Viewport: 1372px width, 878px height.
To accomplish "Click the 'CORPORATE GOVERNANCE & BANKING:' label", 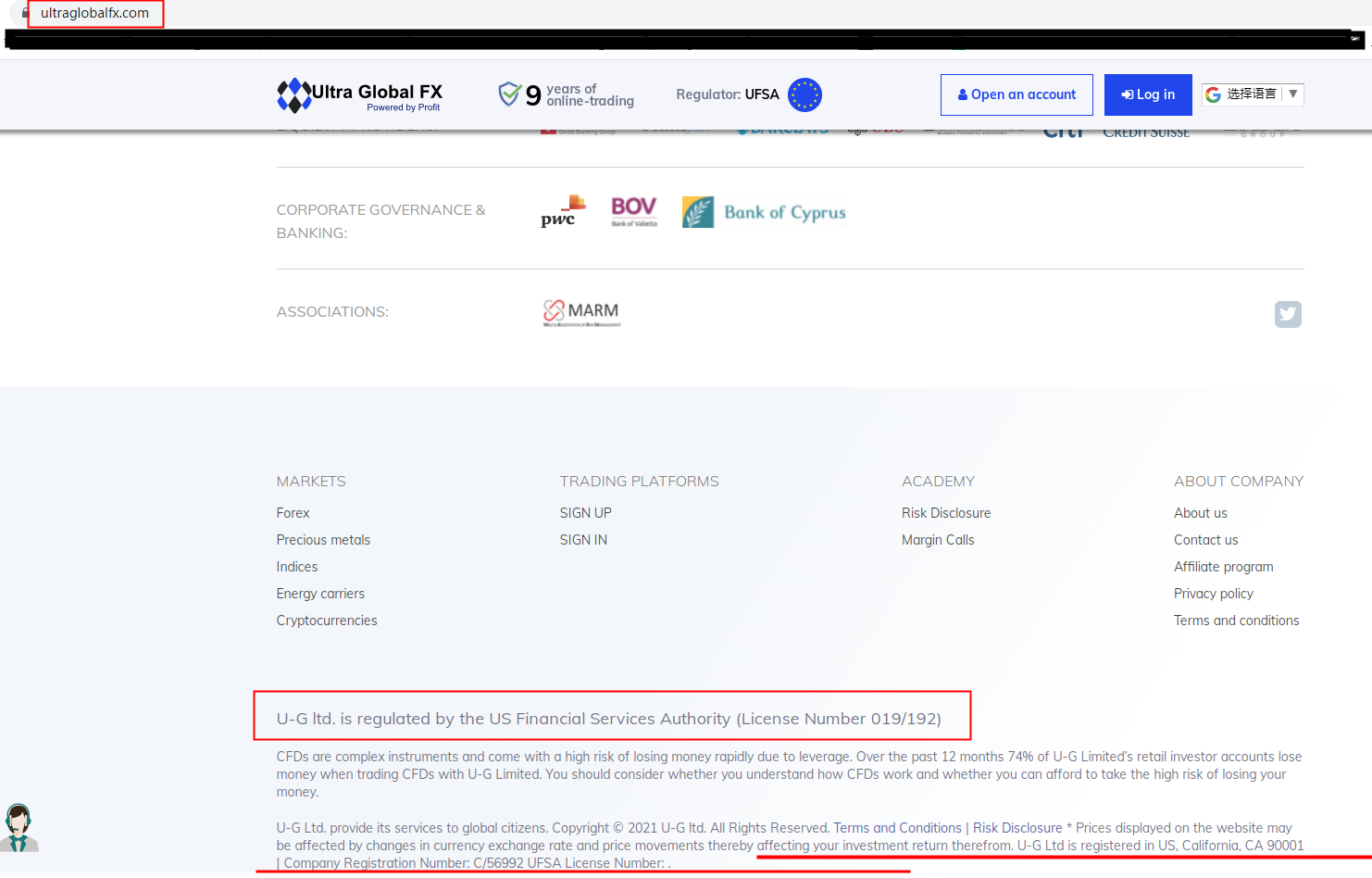I will pyautogui.click(x=381, y=221).
